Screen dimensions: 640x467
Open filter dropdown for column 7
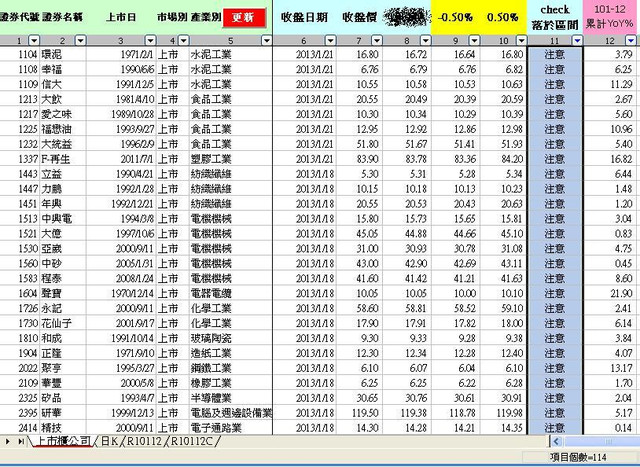(376, 40)
